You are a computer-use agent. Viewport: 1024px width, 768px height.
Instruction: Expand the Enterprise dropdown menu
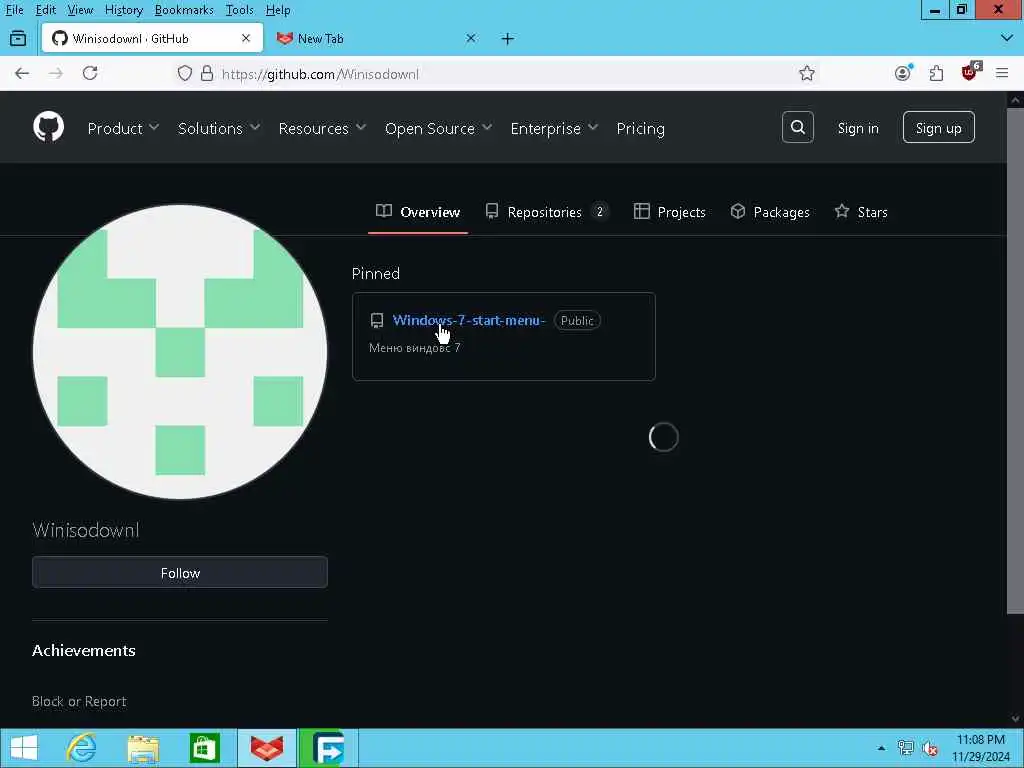tap(554, 128)
